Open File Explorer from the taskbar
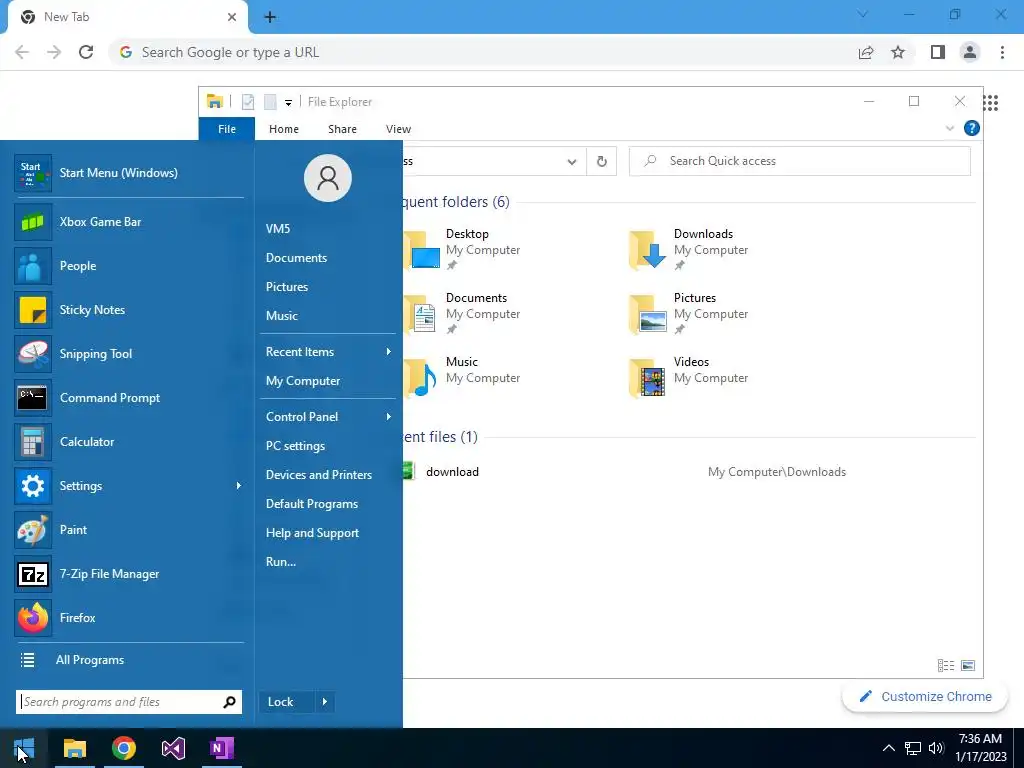 coord(74,748)
